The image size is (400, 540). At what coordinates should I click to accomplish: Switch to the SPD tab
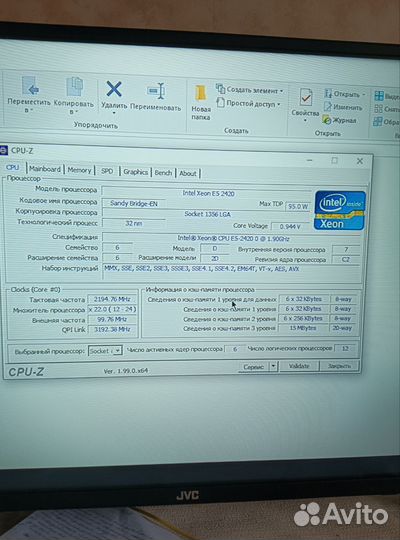(107, 171)
